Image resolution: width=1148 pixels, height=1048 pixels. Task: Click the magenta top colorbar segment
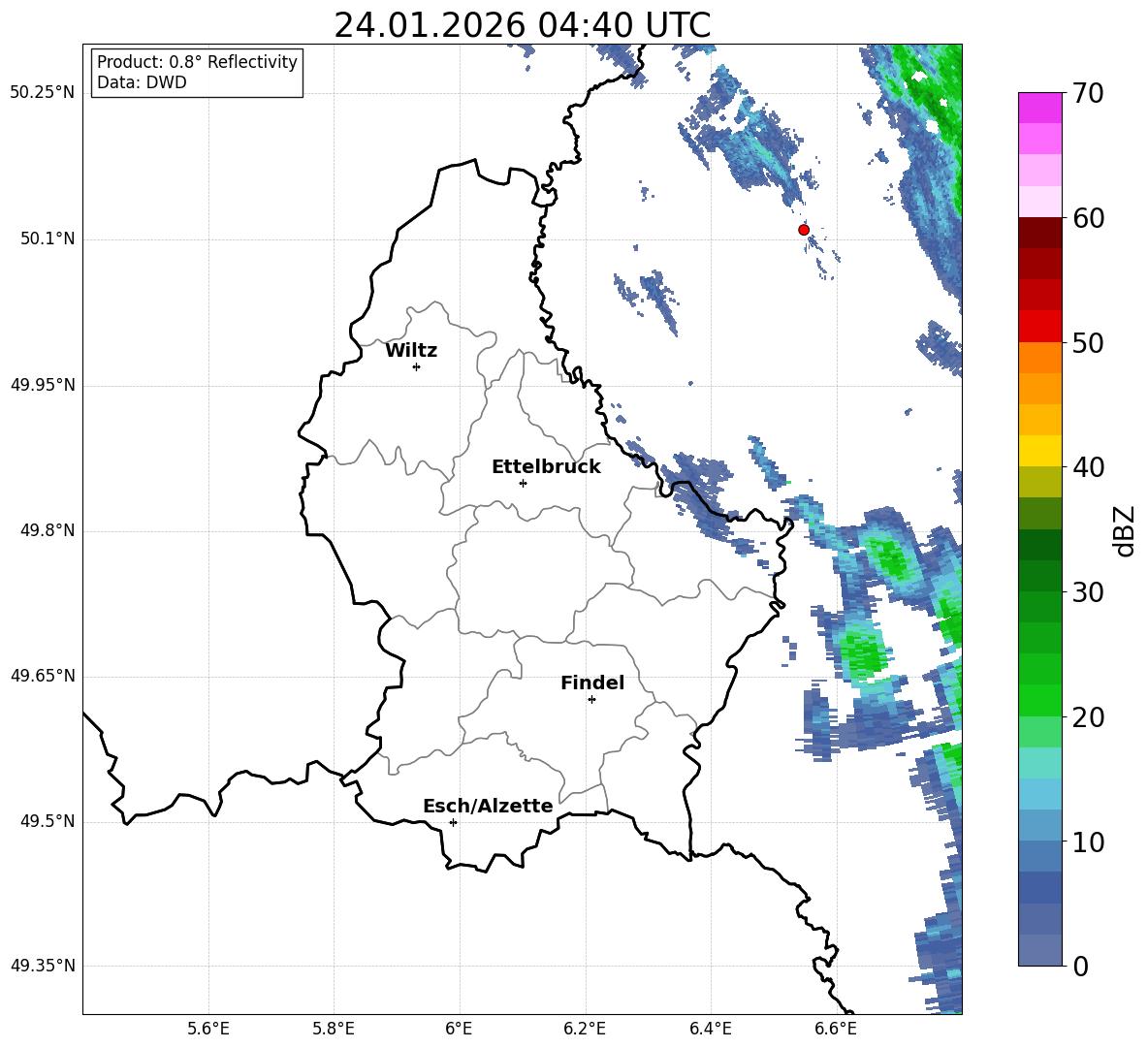pyautogui.click(x=1039, y=108)
